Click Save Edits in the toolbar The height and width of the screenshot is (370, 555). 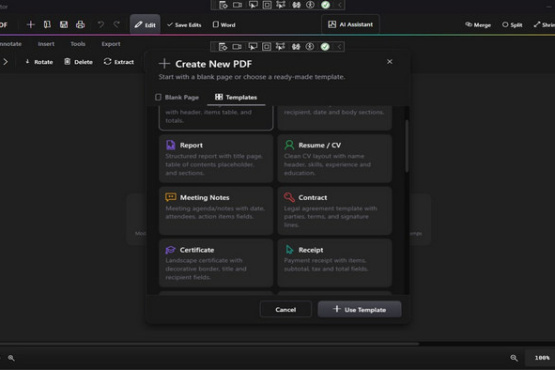click(184, 25)
